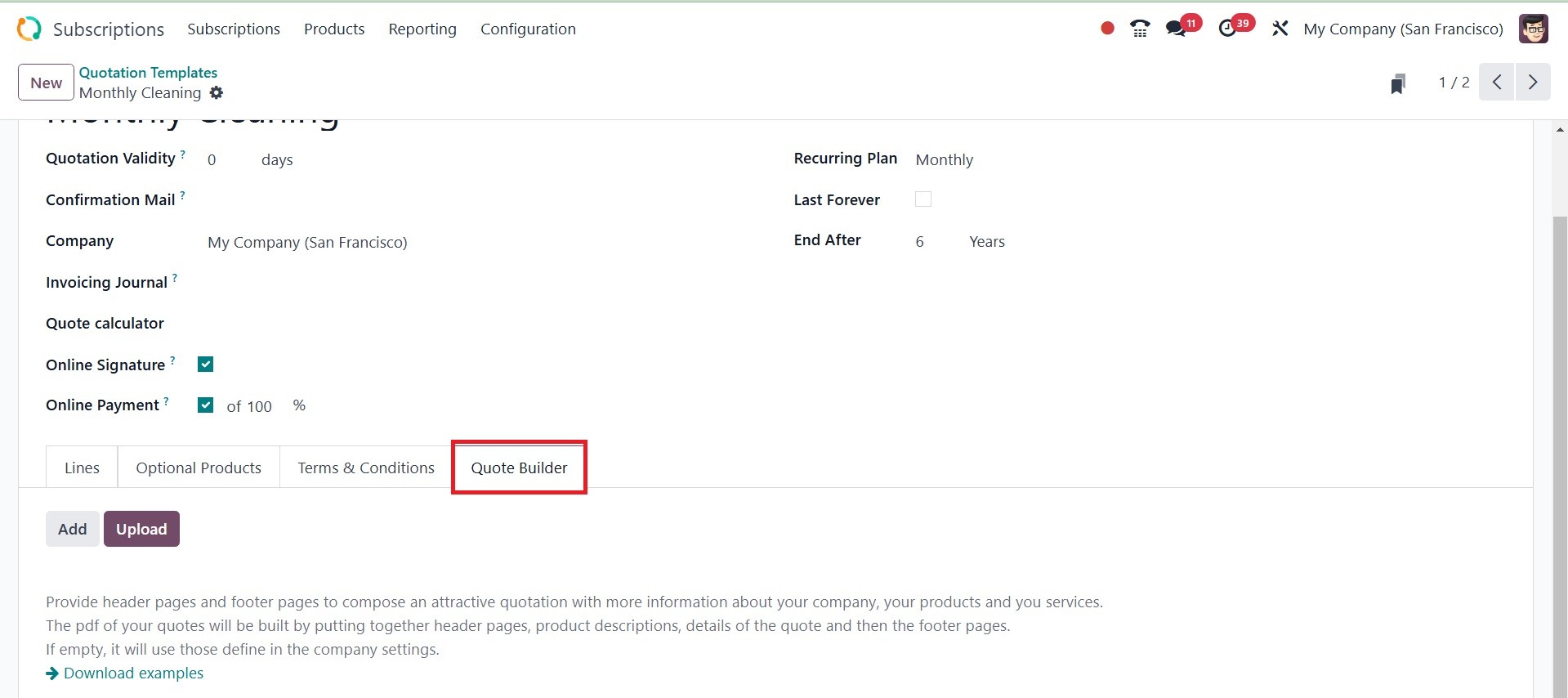Click the bookmark icon near pager
The height and width of the screenshot is (698, 1568).
(x=1398, y=83)
